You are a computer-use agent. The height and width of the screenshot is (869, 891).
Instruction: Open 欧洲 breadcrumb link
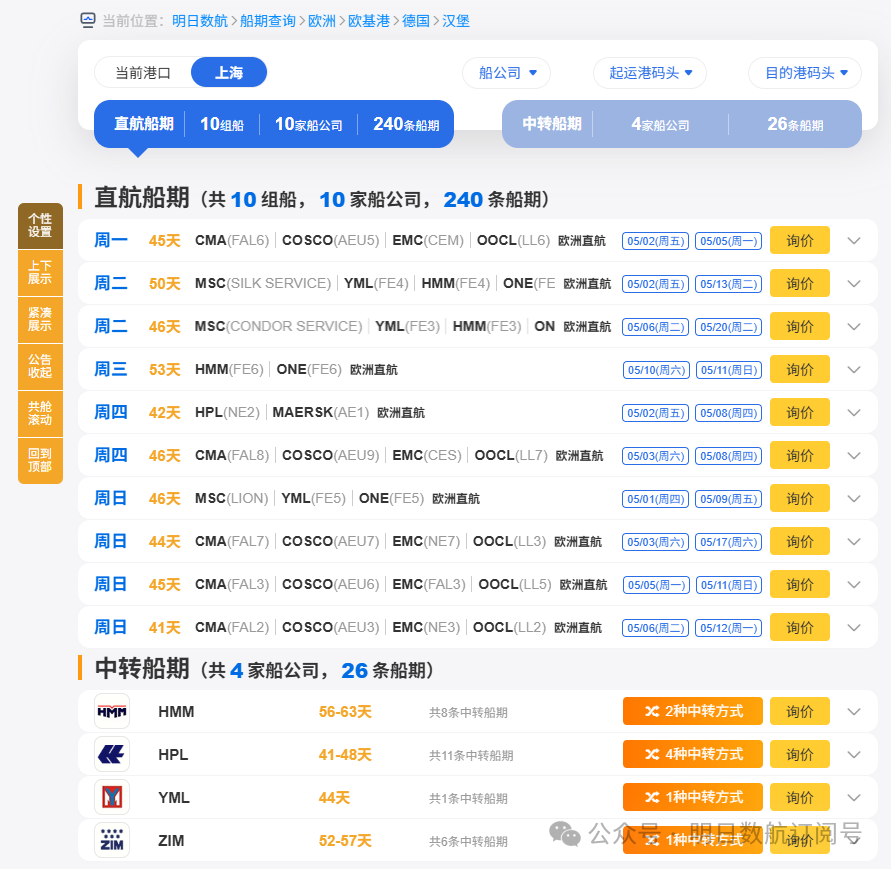pos(322,21)
